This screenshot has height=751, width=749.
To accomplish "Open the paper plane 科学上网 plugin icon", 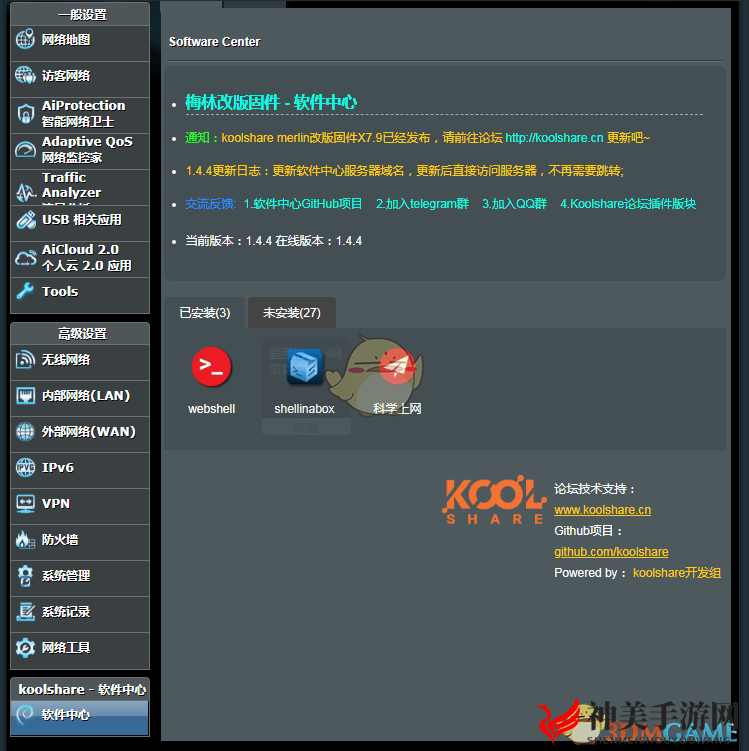I will click(397, 367).
